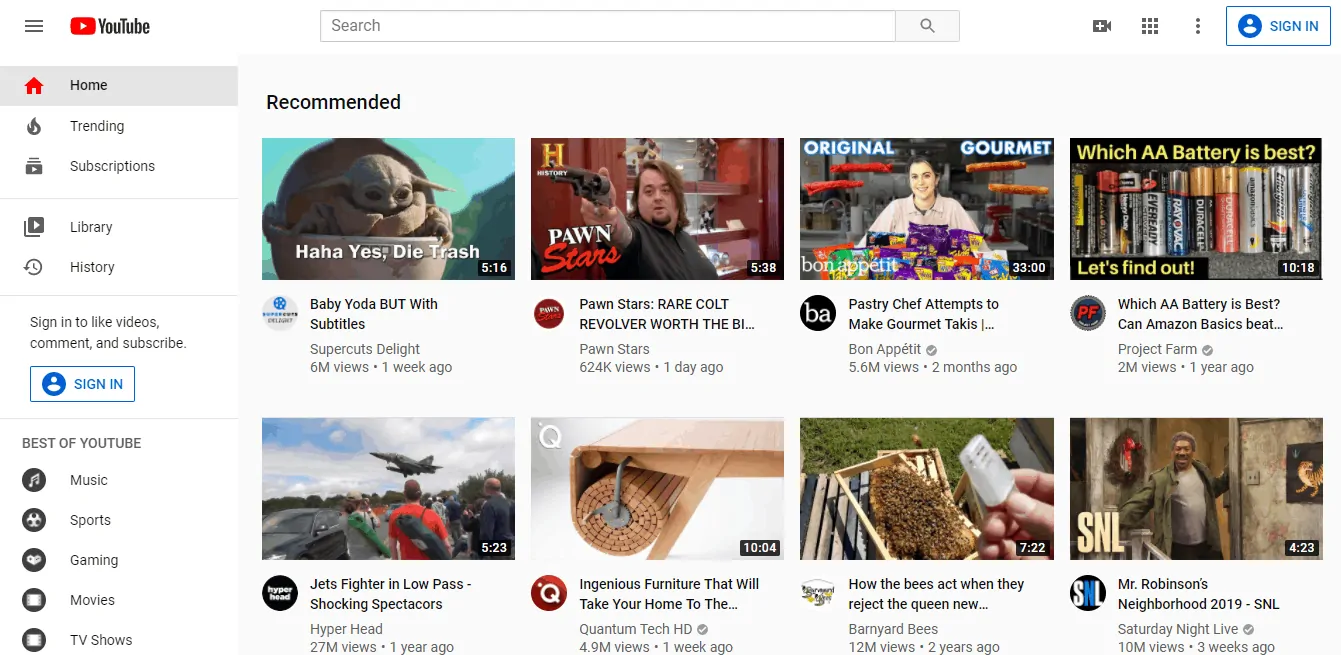
Task: Open Subscriptions in the sidebar
Action: 112,166
